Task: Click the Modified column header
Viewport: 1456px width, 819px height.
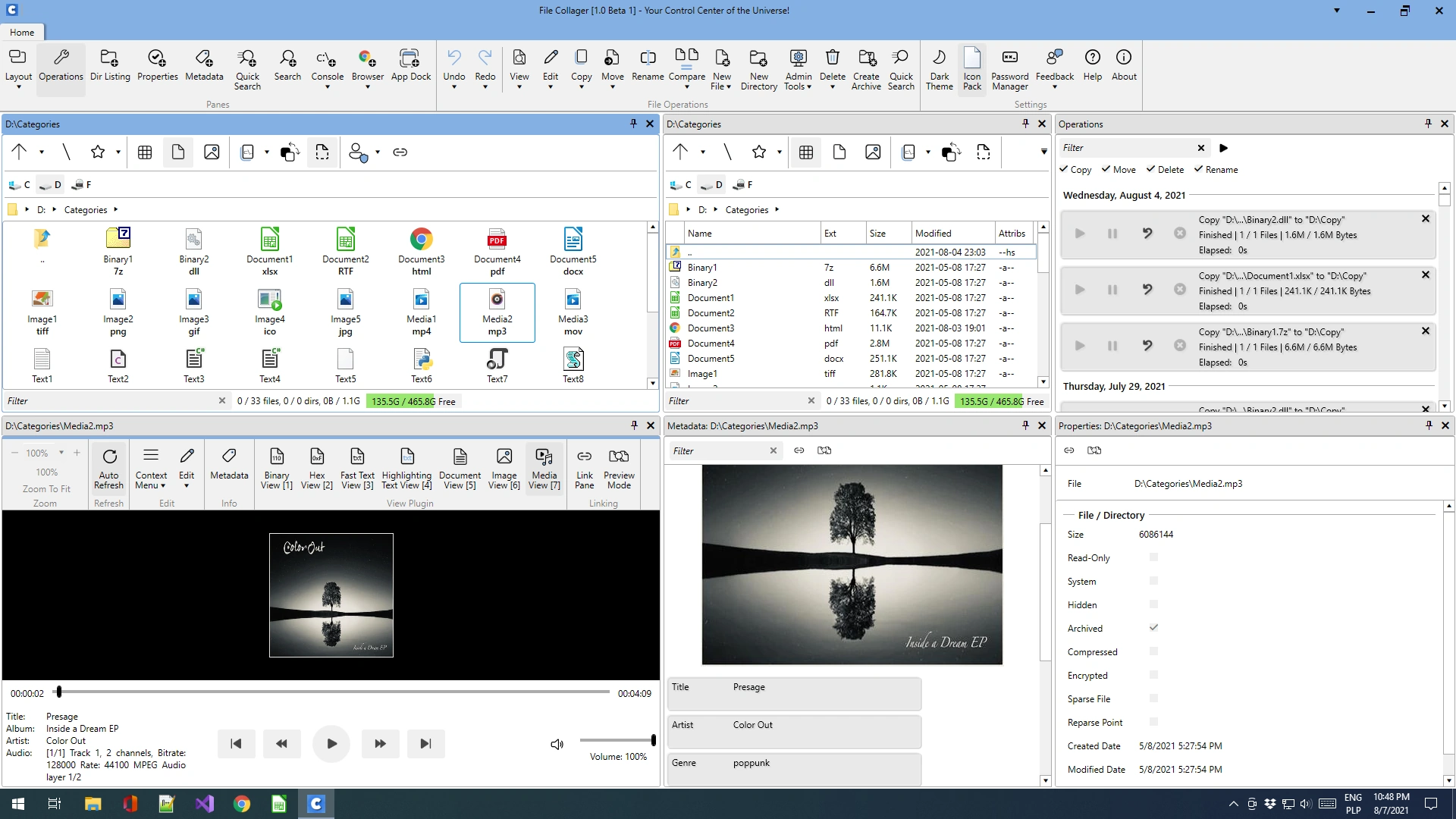Action: (953, 234)
